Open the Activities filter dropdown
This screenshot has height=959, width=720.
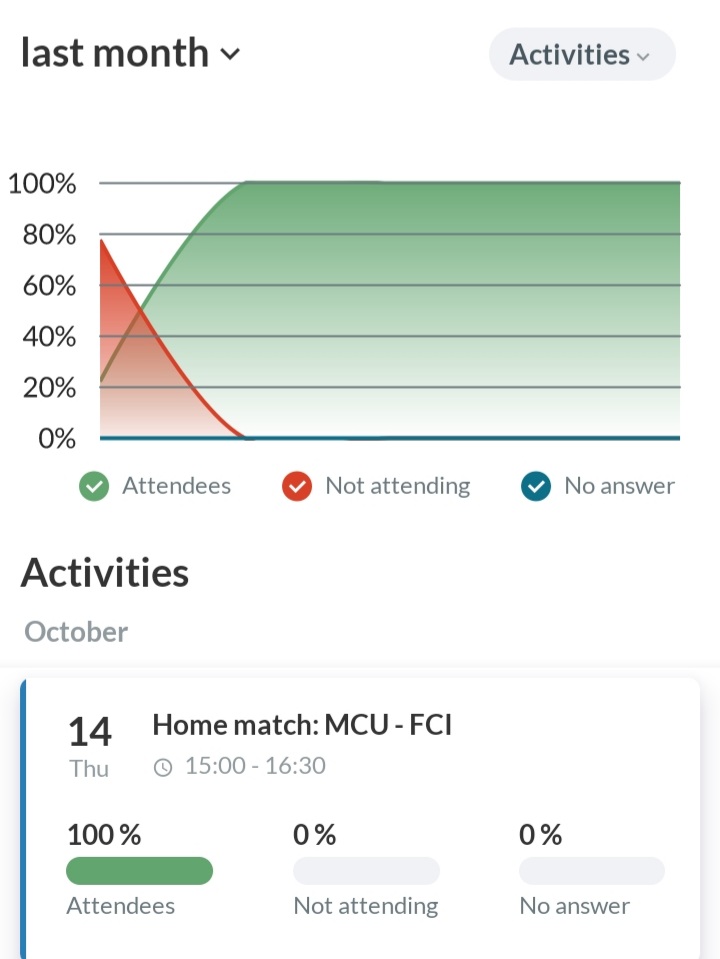pyautogui.click(x=581, y=55)
